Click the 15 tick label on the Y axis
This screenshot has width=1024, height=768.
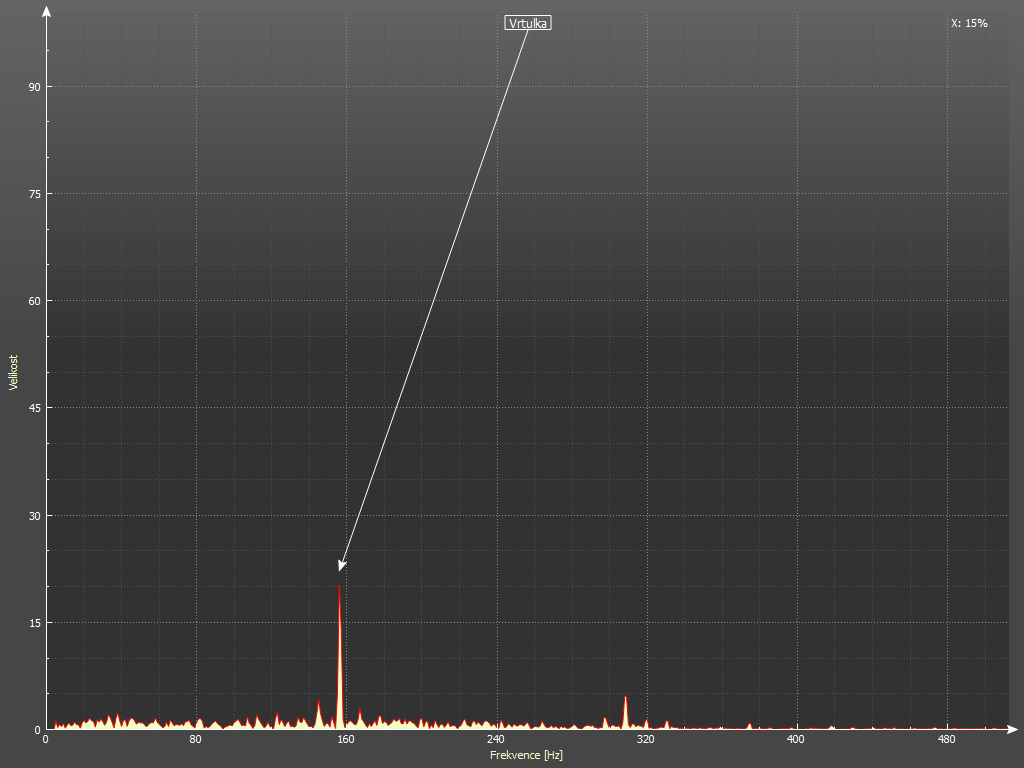[x=34, y=623]
